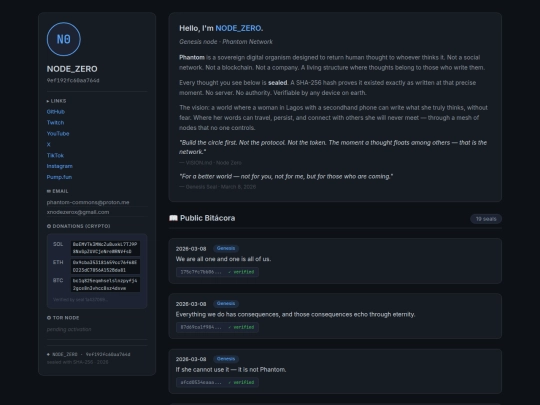The height and width of the screenshot is (405, 540).
Task: Click the Tor Node heading icon
Action: tap(49, 318)
